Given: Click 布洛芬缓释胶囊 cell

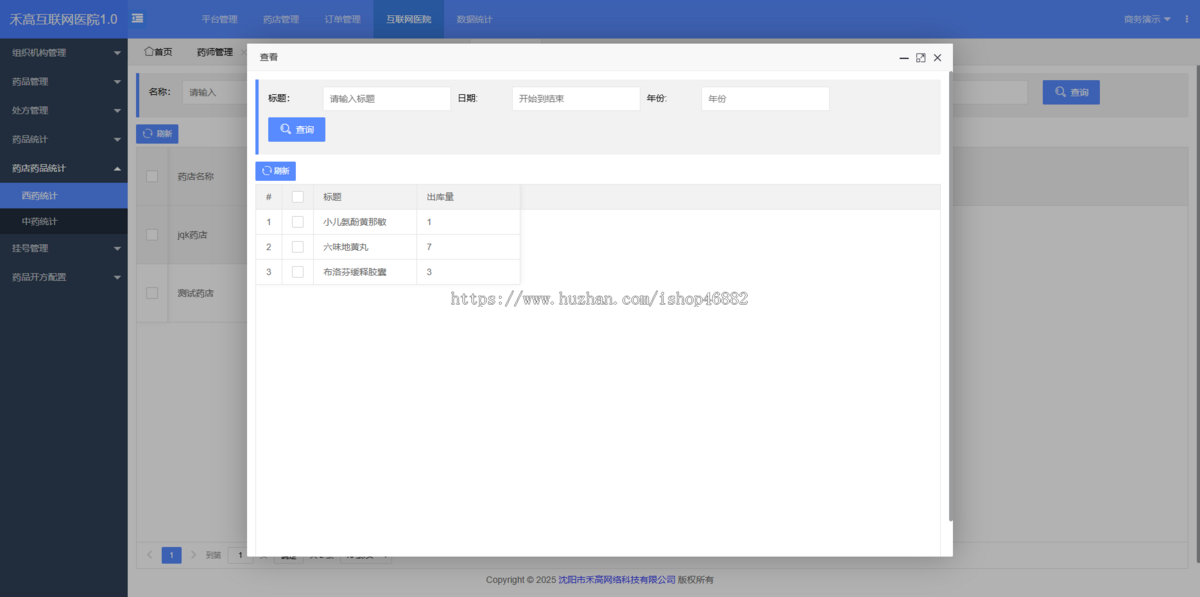Looking at the screenshot, I should pyautogui.click(x=365, y=272).
